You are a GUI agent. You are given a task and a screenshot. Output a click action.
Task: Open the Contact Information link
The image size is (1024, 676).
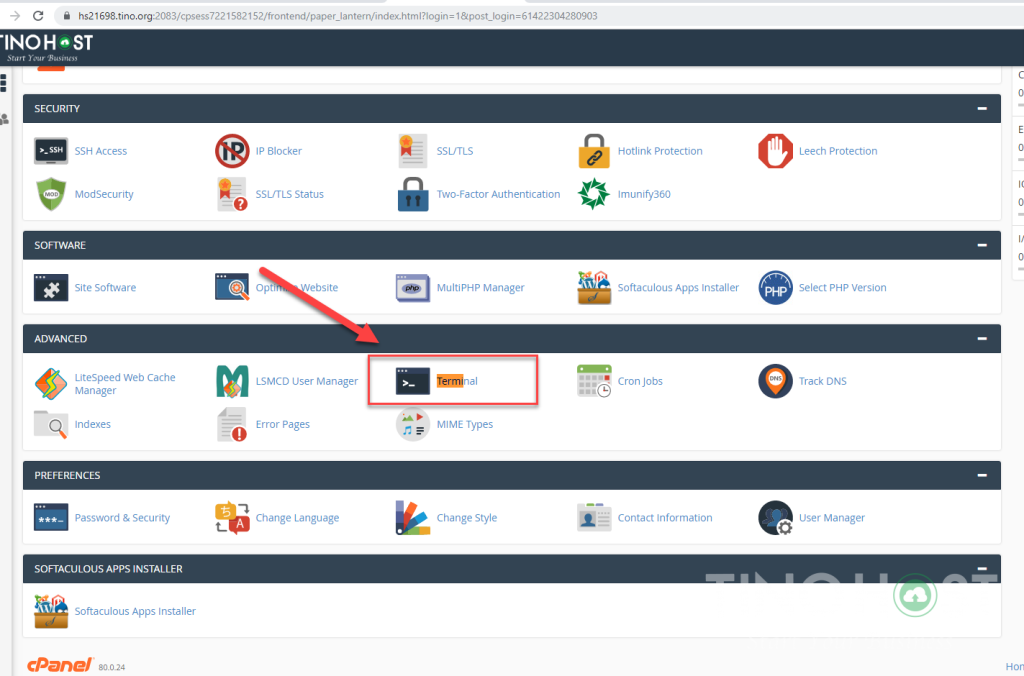pyautogui.click(x=665, y=518)
